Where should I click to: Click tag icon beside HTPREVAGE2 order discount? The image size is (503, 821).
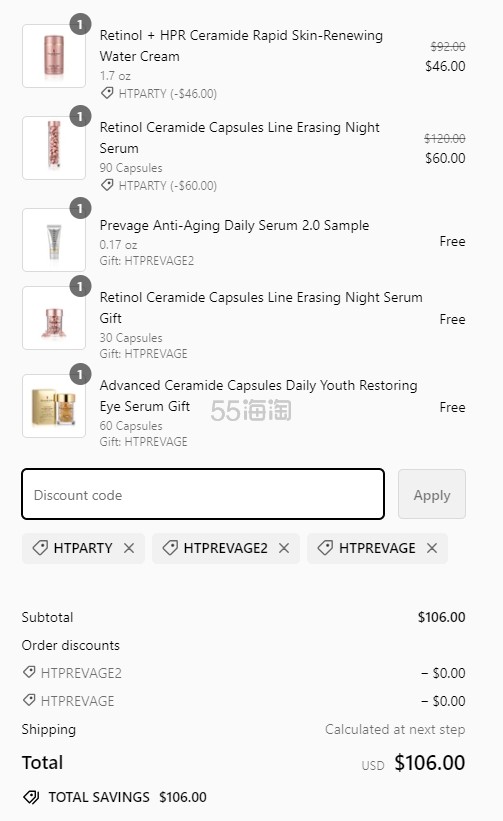point(29,672)
